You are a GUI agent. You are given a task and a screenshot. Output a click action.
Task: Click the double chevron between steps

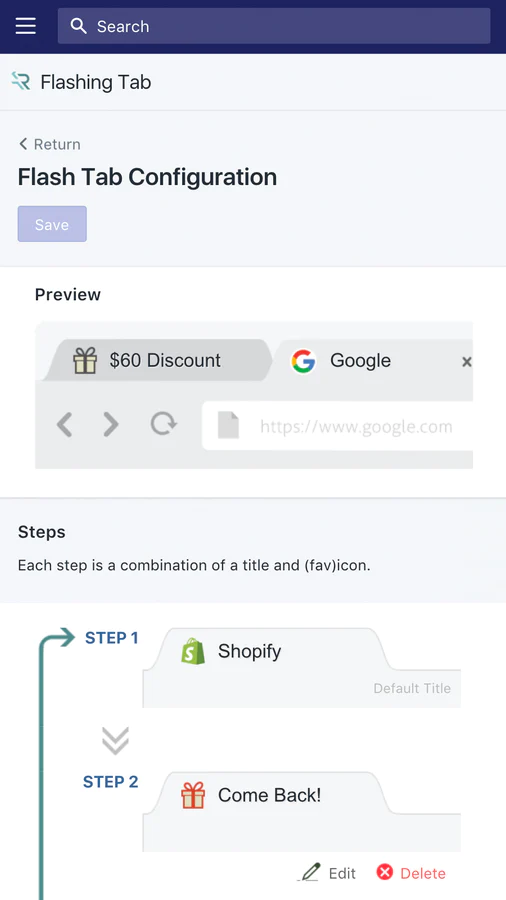pos(115,741)
